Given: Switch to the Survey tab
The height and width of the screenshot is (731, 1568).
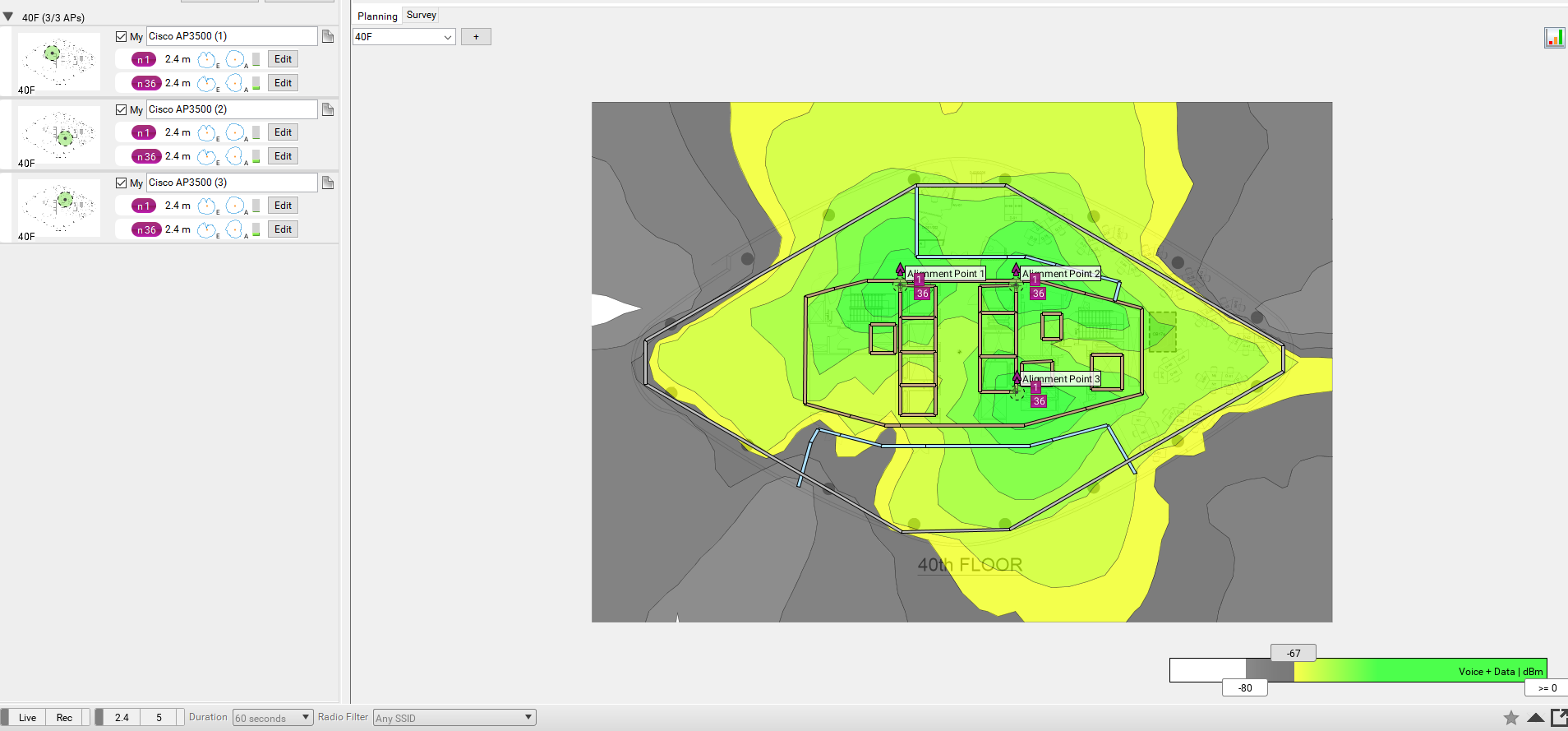Looking at the screenshot, I should (422, 15).
